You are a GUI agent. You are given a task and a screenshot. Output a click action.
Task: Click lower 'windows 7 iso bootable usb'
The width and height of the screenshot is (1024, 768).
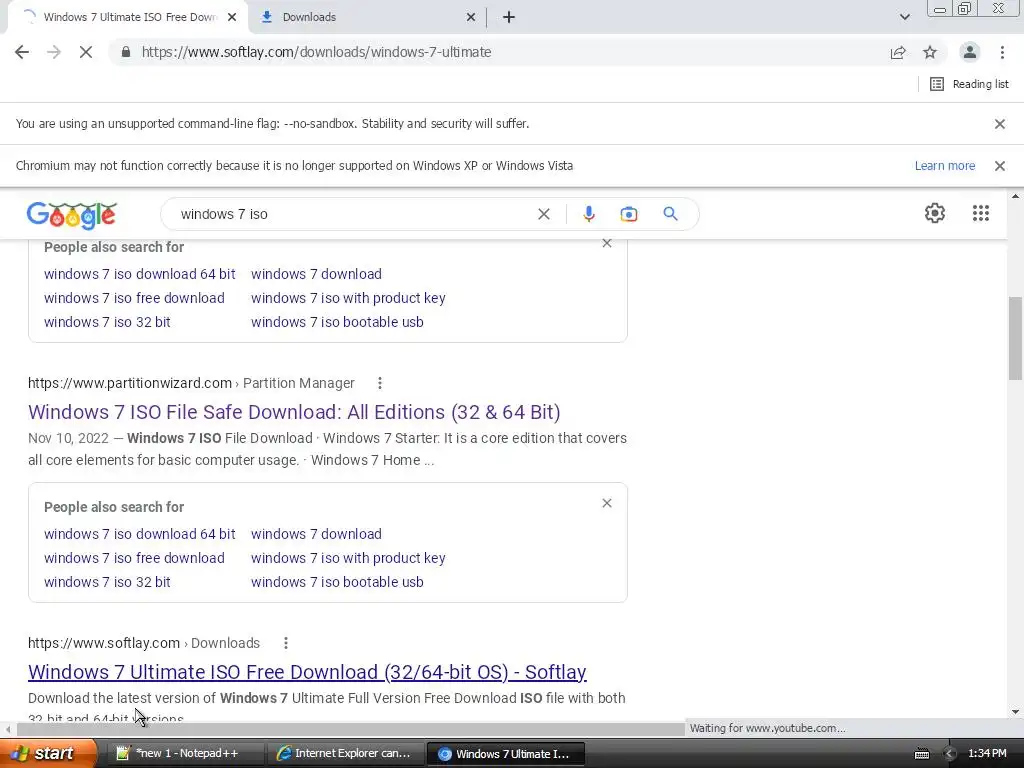pos(337,583)
